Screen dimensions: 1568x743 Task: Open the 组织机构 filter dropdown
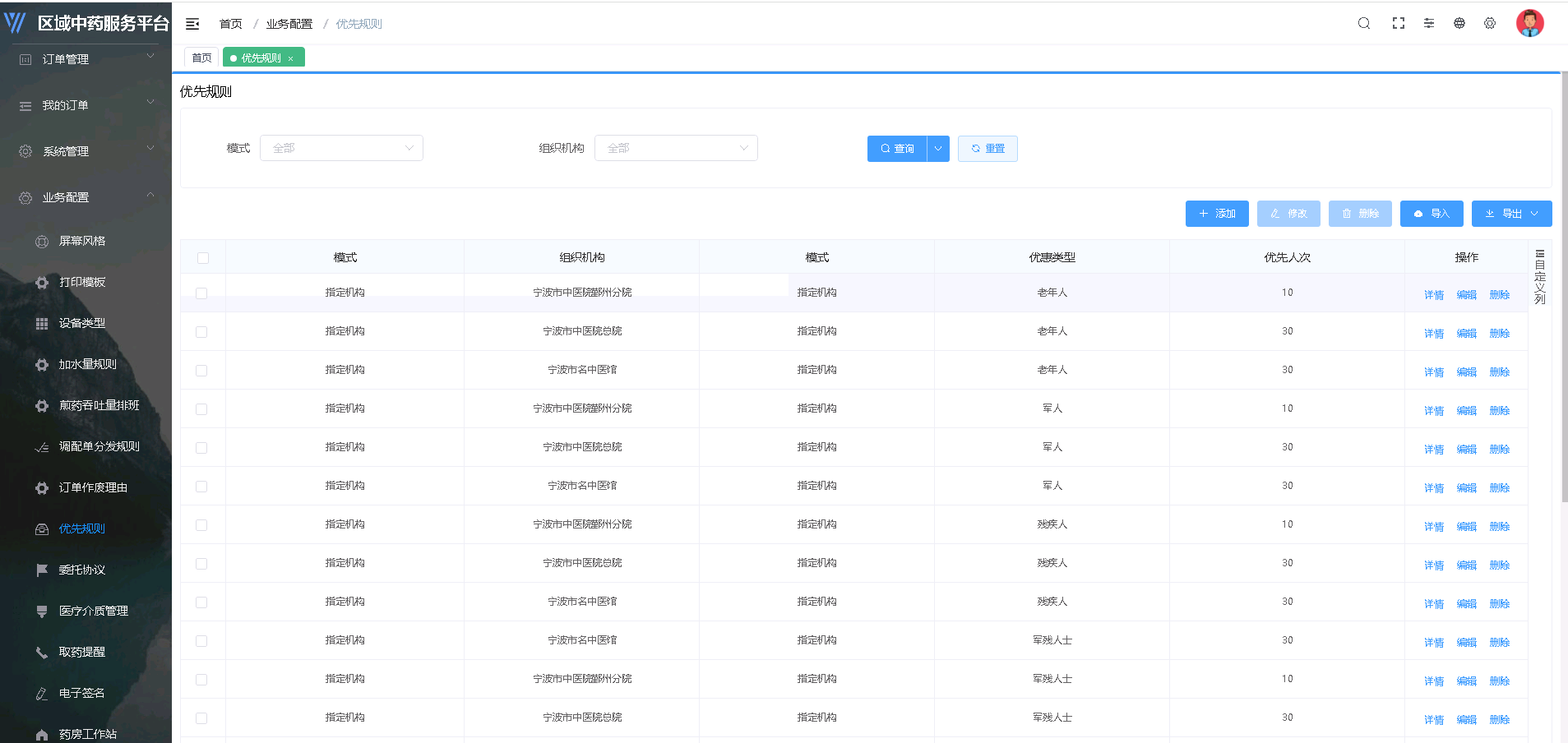(x=676, y=148)
